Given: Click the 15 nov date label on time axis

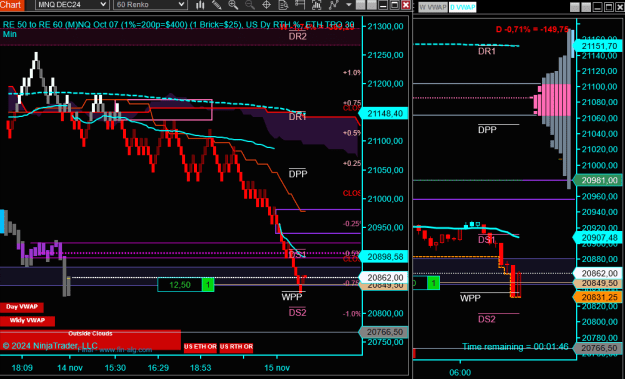Looking at the screenshot, I should click(277, 367).
